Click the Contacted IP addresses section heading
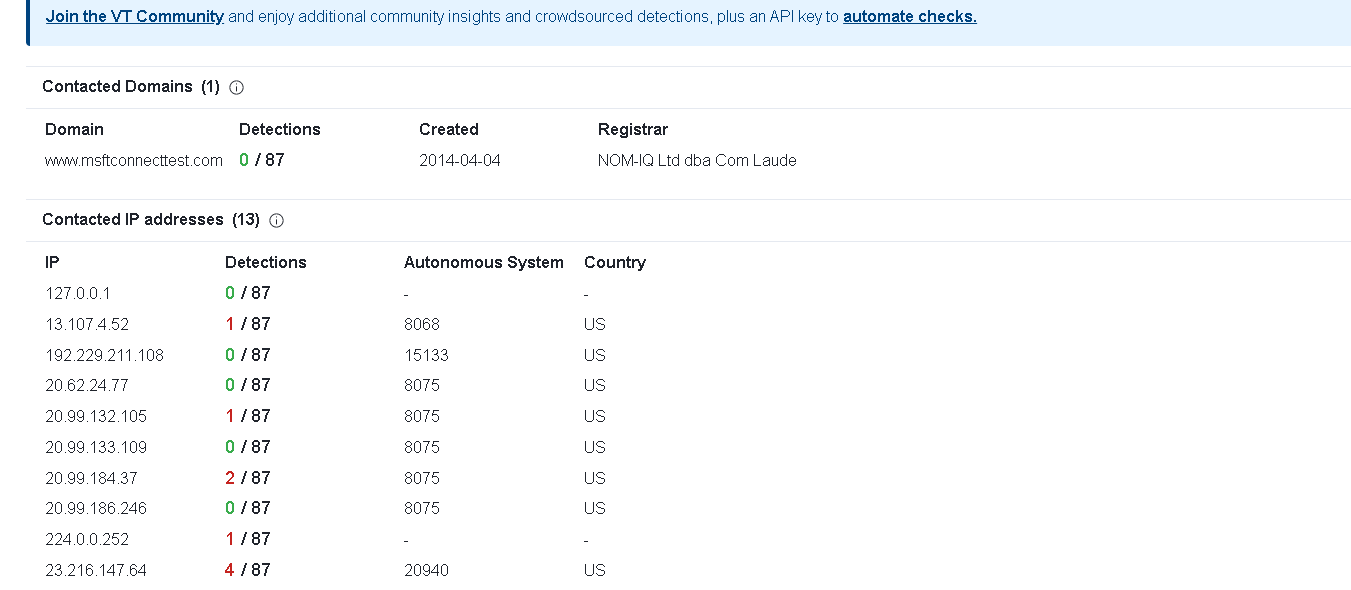This screenshot has height=590, width=1351. coord(150,220)
